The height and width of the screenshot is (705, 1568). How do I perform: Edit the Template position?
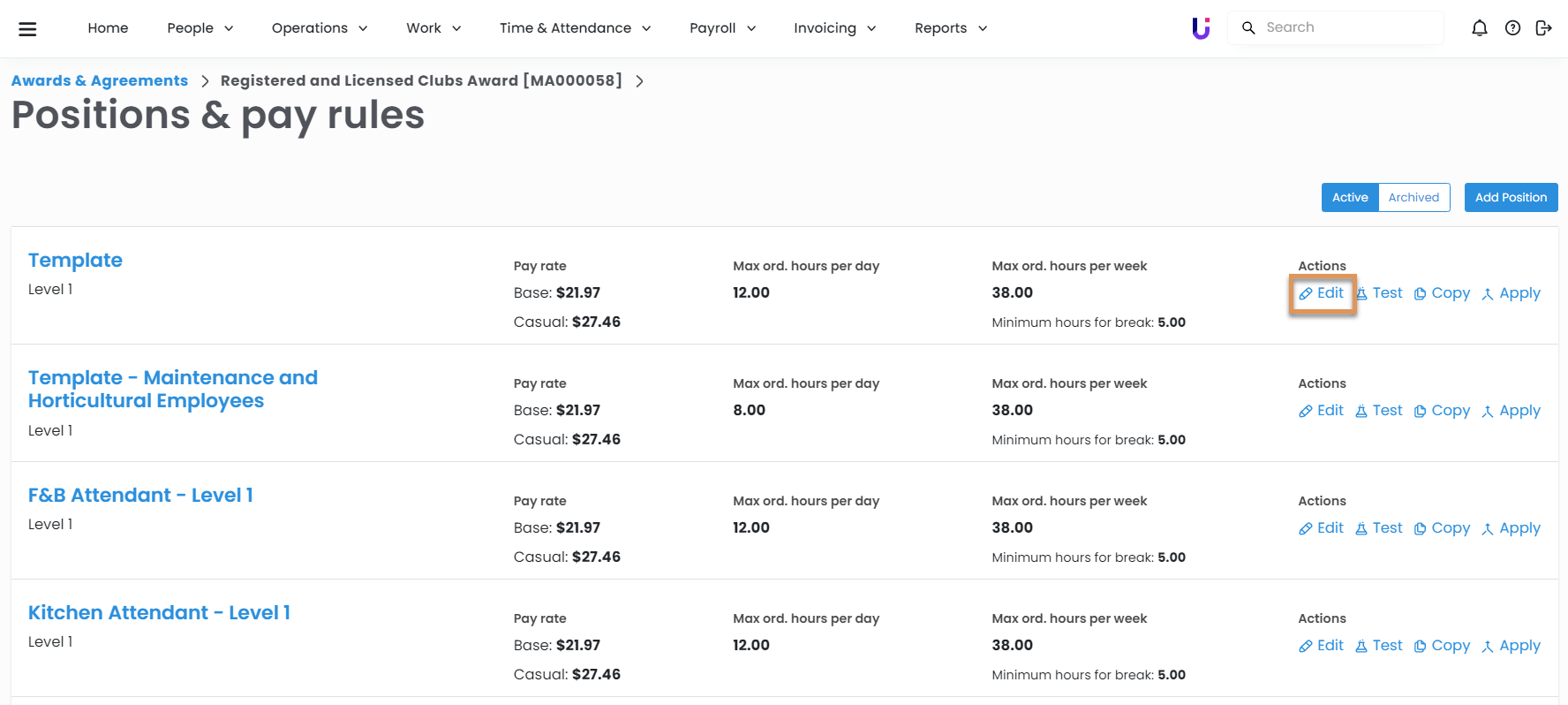1322,293
